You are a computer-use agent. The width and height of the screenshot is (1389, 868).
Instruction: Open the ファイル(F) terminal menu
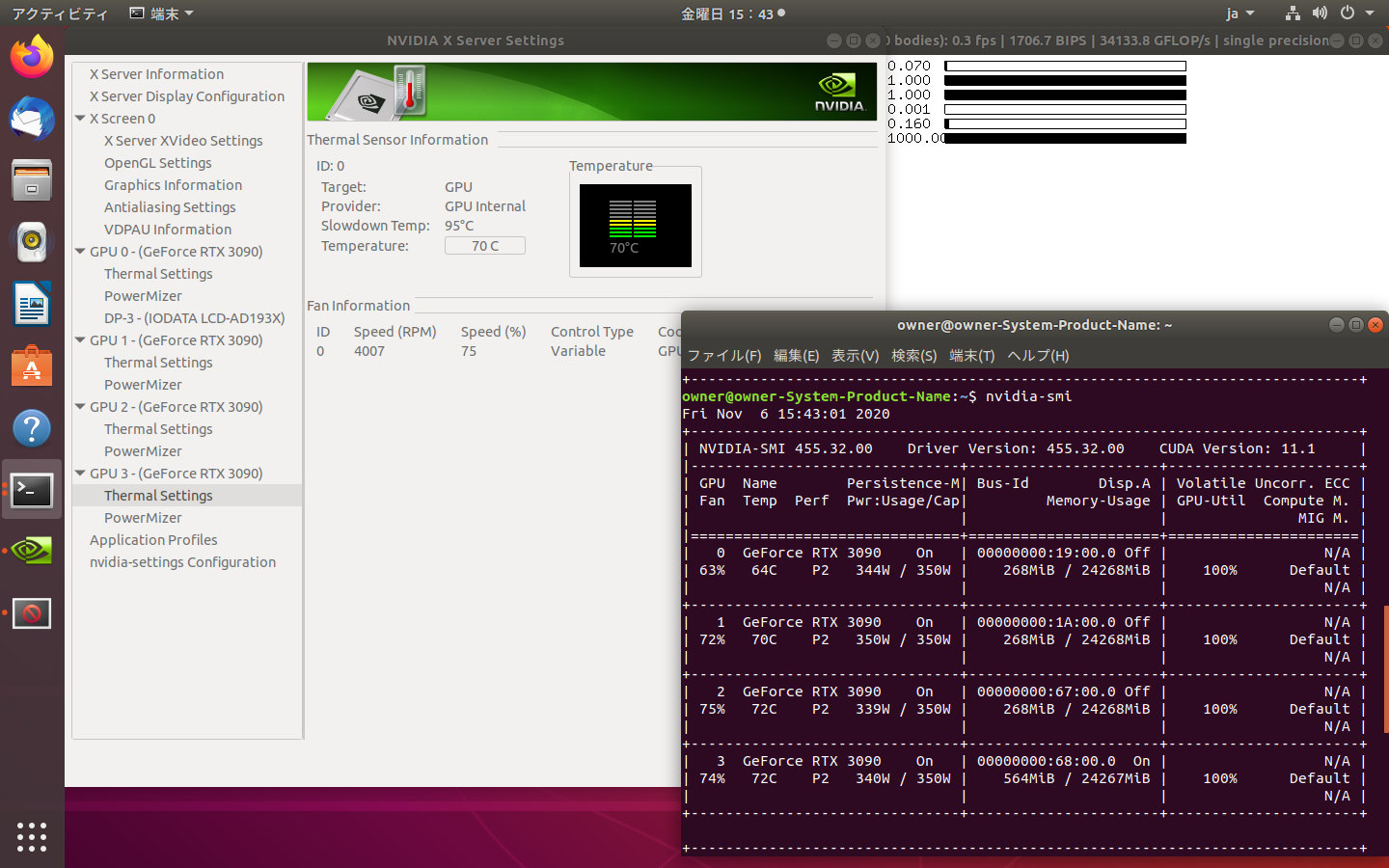(x=724, y=356)
